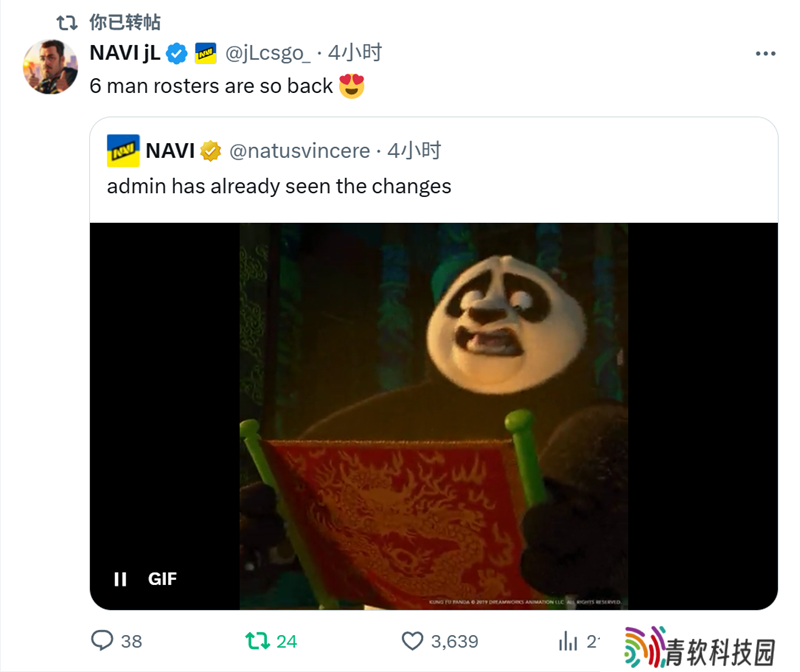
Task: Open the three-dot more options menu
Action: click(765, 54)
